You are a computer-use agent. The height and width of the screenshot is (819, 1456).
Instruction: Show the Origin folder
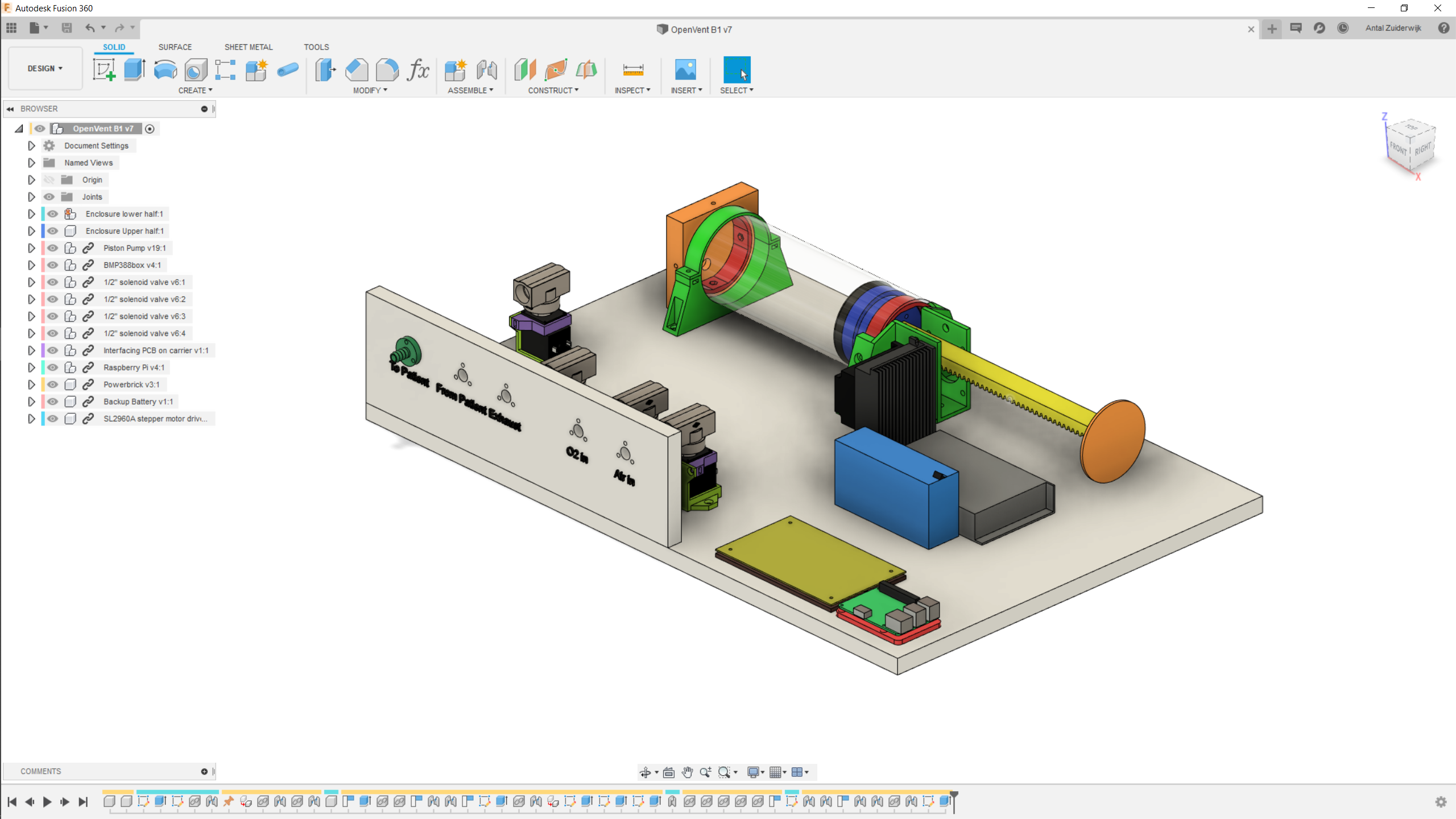49,180
